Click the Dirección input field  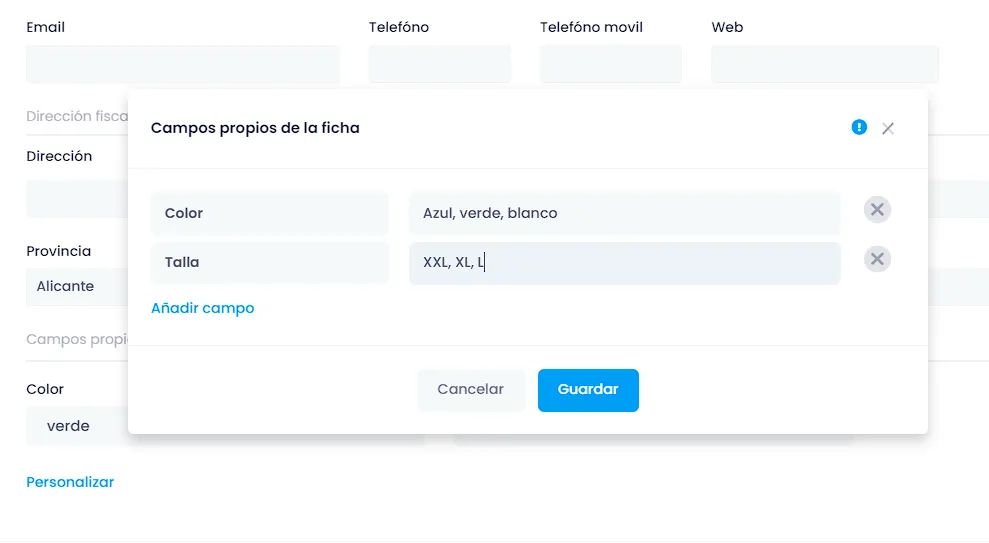pos(77,199)
